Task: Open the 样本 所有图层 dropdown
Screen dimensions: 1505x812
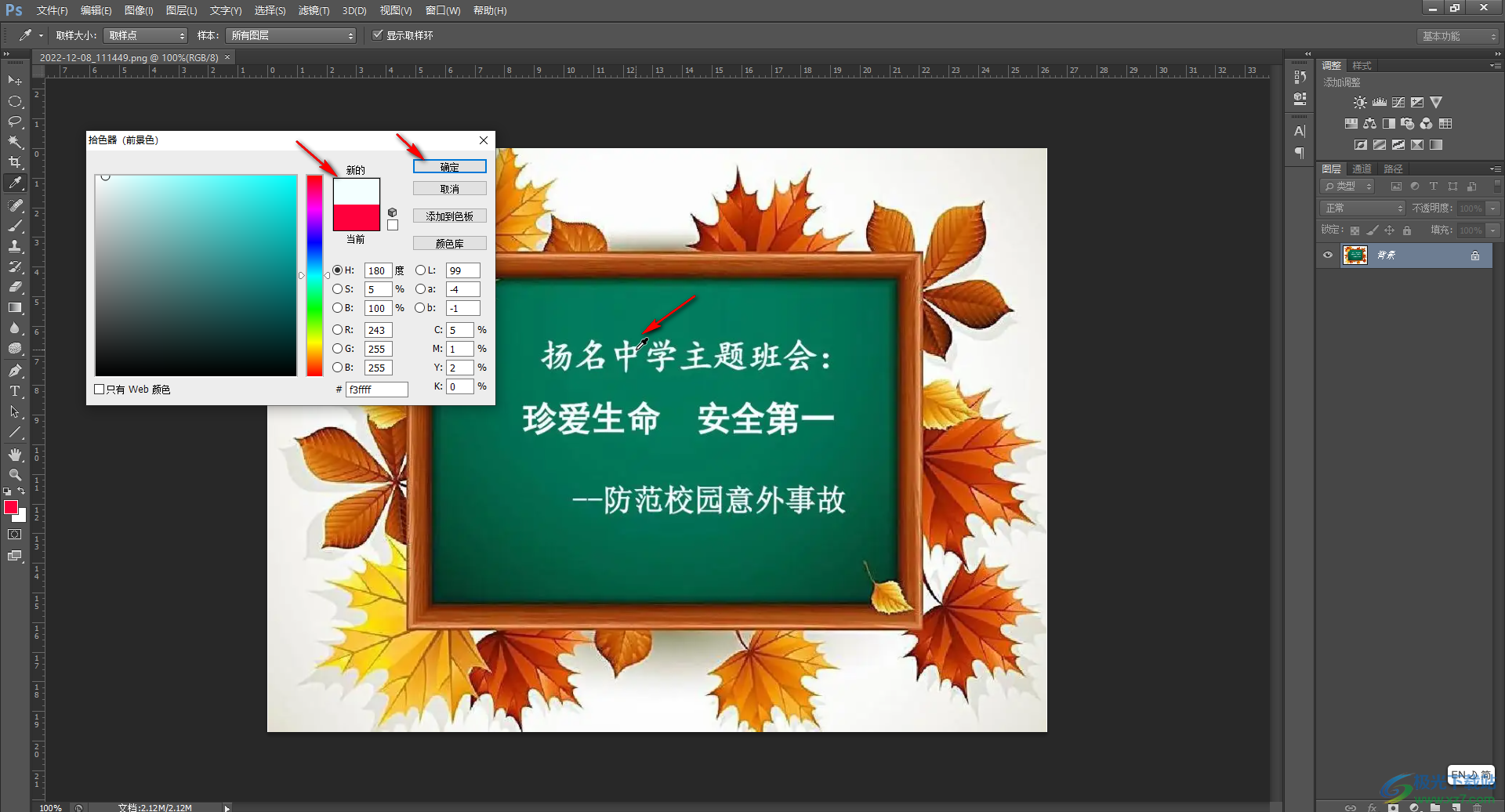Action: coord(291,35)
